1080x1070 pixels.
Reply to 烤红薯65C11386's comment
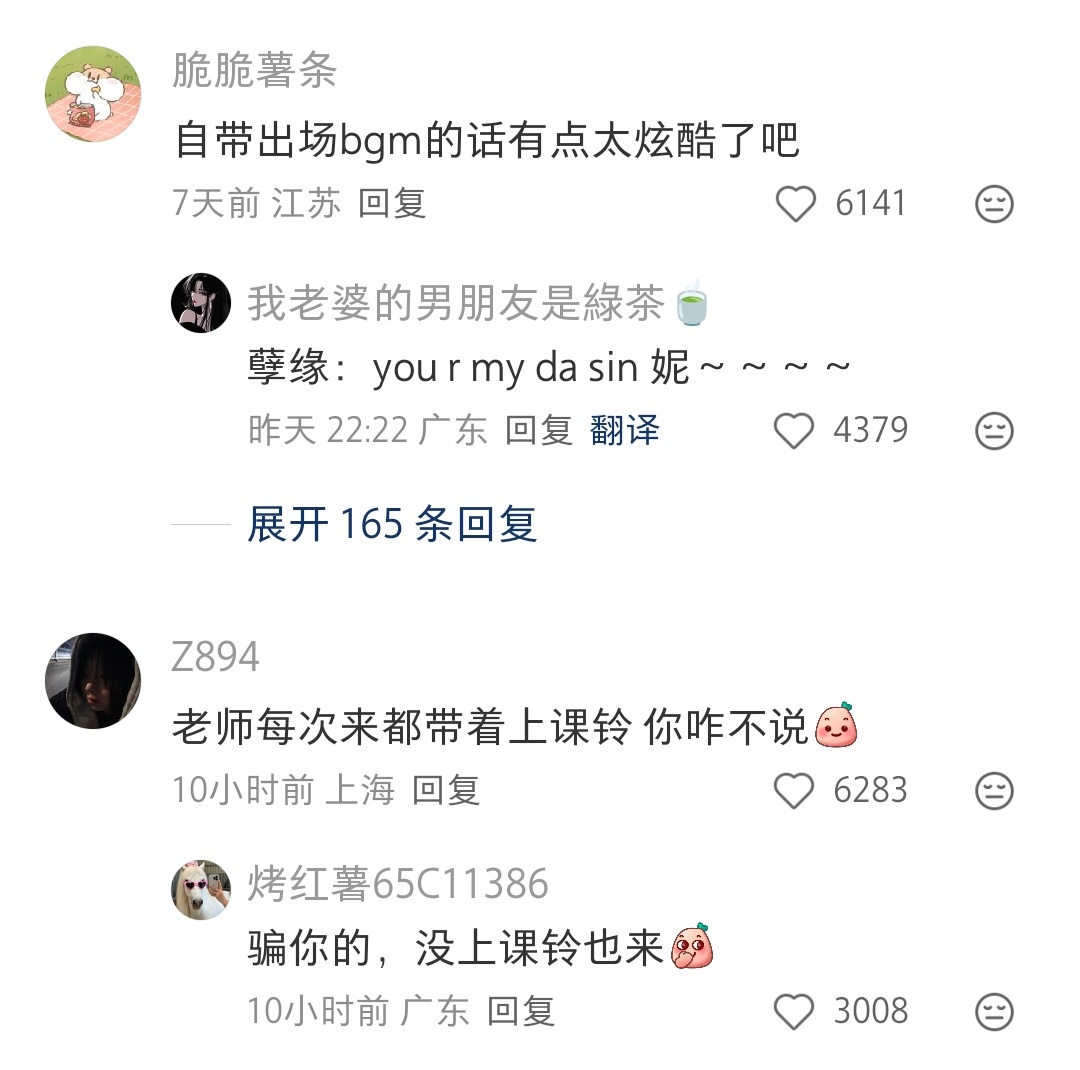click(x=521, y=1011)
